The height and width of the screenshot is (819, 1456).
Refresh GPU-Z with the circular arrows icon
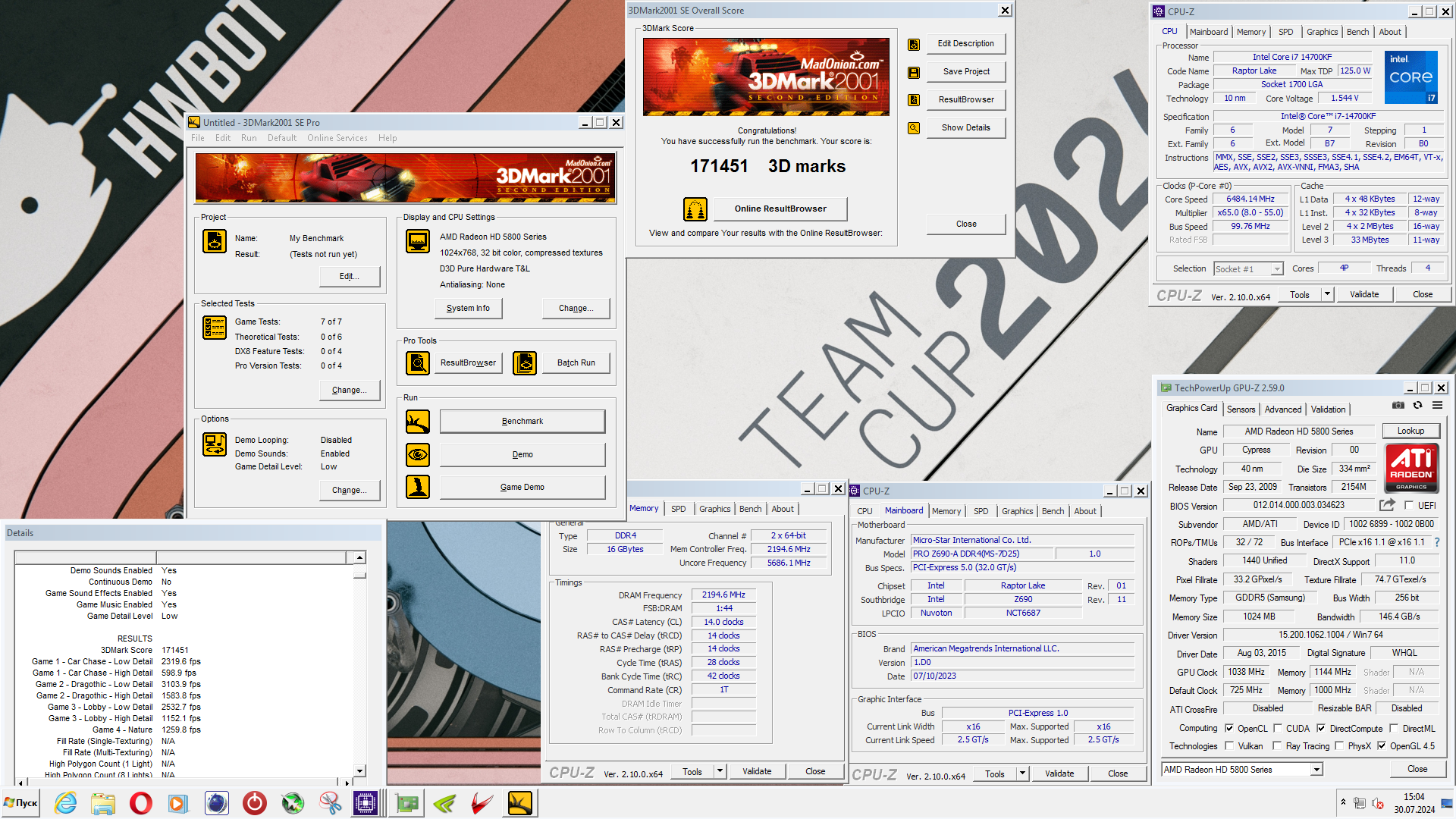click(1417, 406)
